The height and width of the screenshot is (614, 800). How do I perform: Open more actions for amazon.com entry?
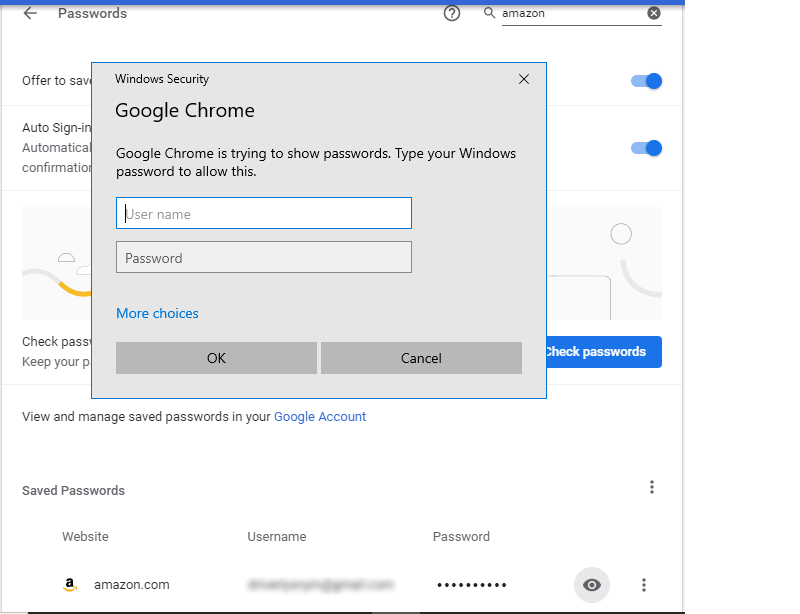point(644,585)
